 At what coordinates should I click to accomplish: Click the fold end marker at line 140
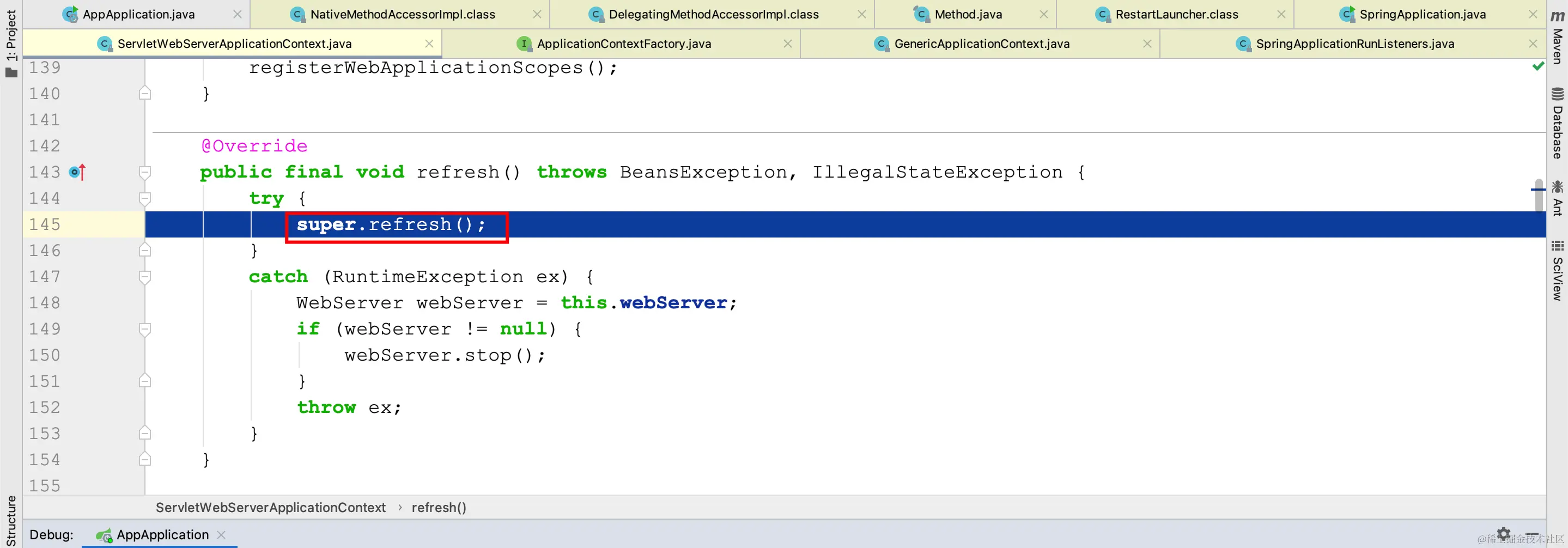pos(145,93)
